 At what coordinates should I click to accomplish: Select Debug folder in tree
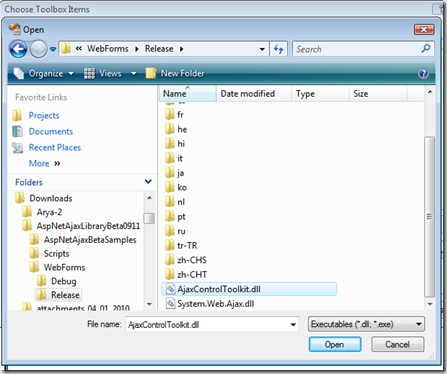click(63, 281)
